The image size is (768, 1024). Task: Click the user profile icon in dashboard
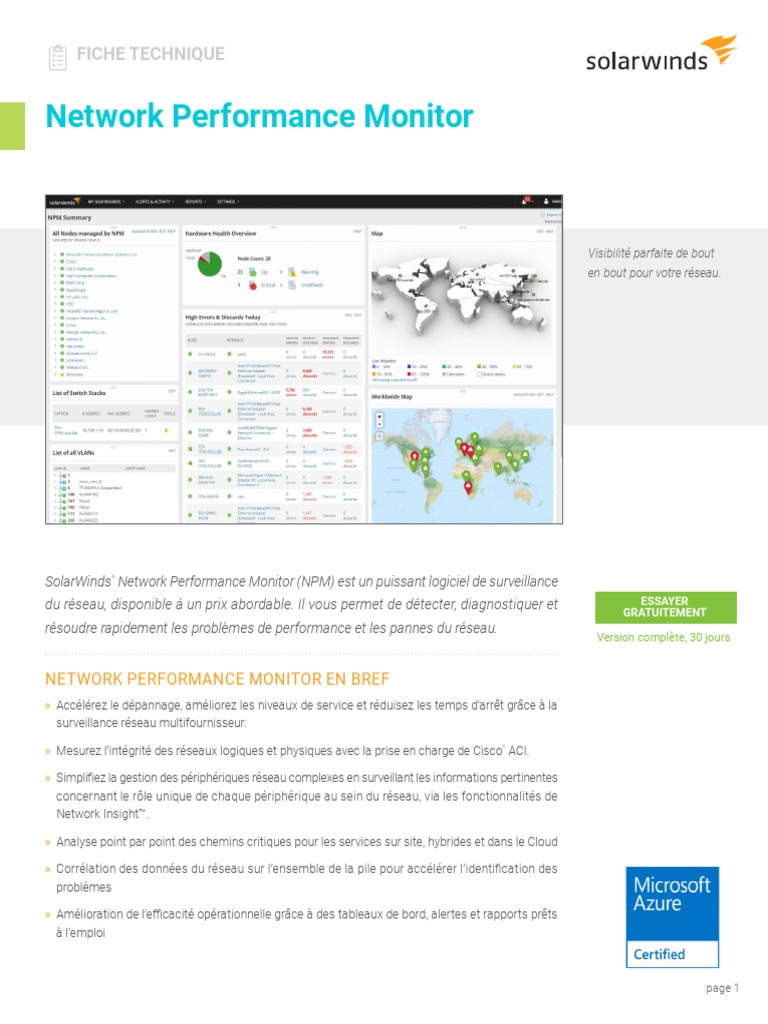547,202
